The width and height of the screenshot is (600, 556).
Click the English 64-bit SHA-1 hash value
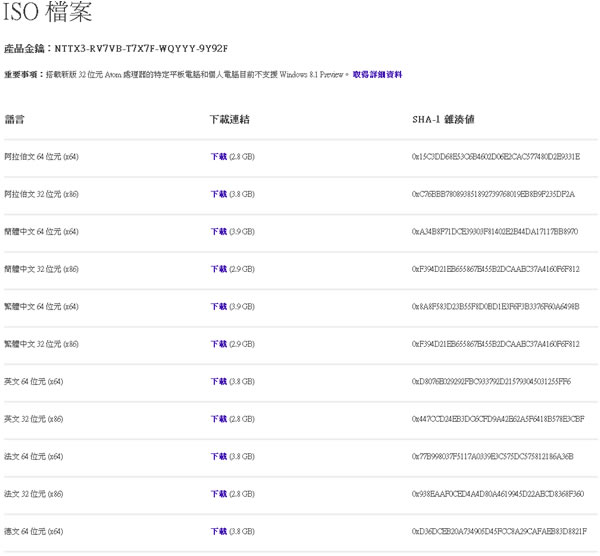coord(491,382)
